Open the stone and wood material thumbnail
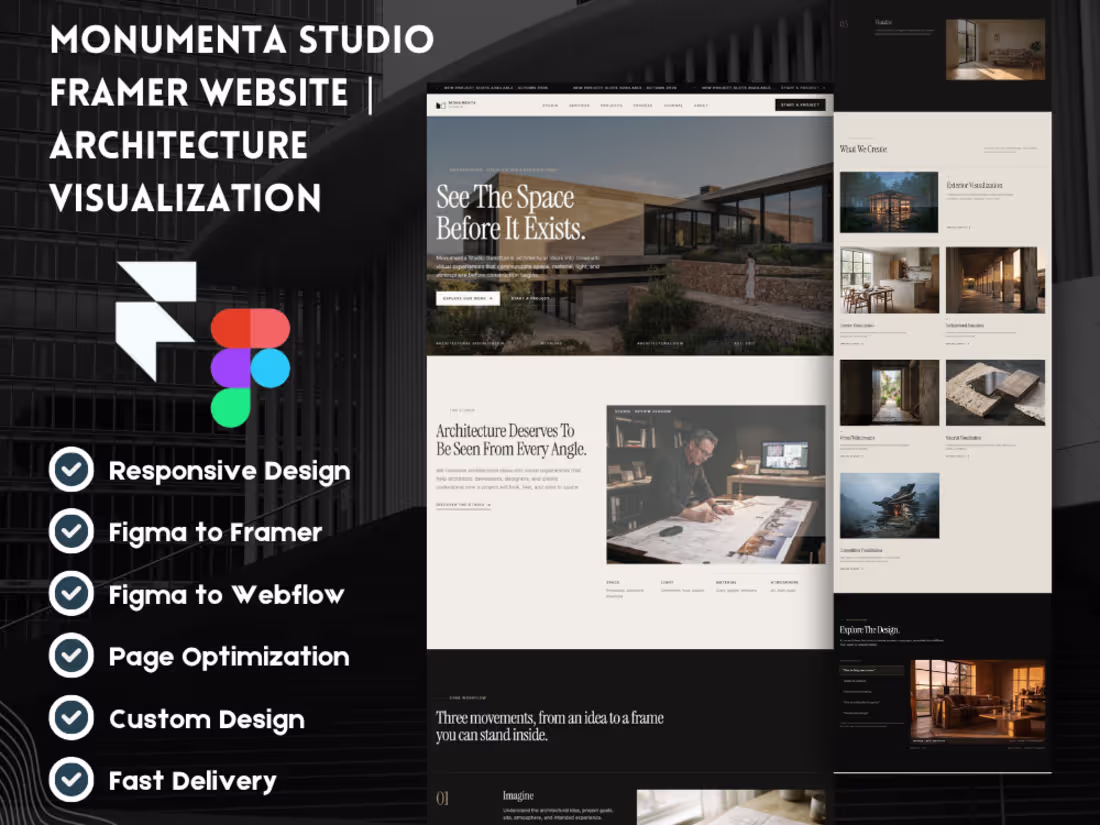This screenshot has width=1100, height=825. coord(995,393)
